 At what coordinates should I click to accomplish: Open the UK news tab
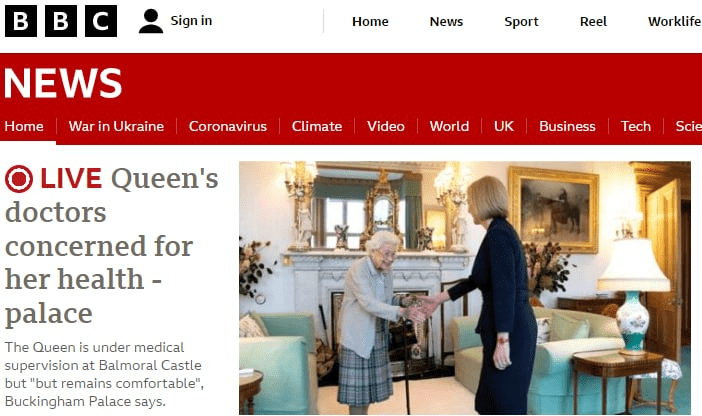504,126
